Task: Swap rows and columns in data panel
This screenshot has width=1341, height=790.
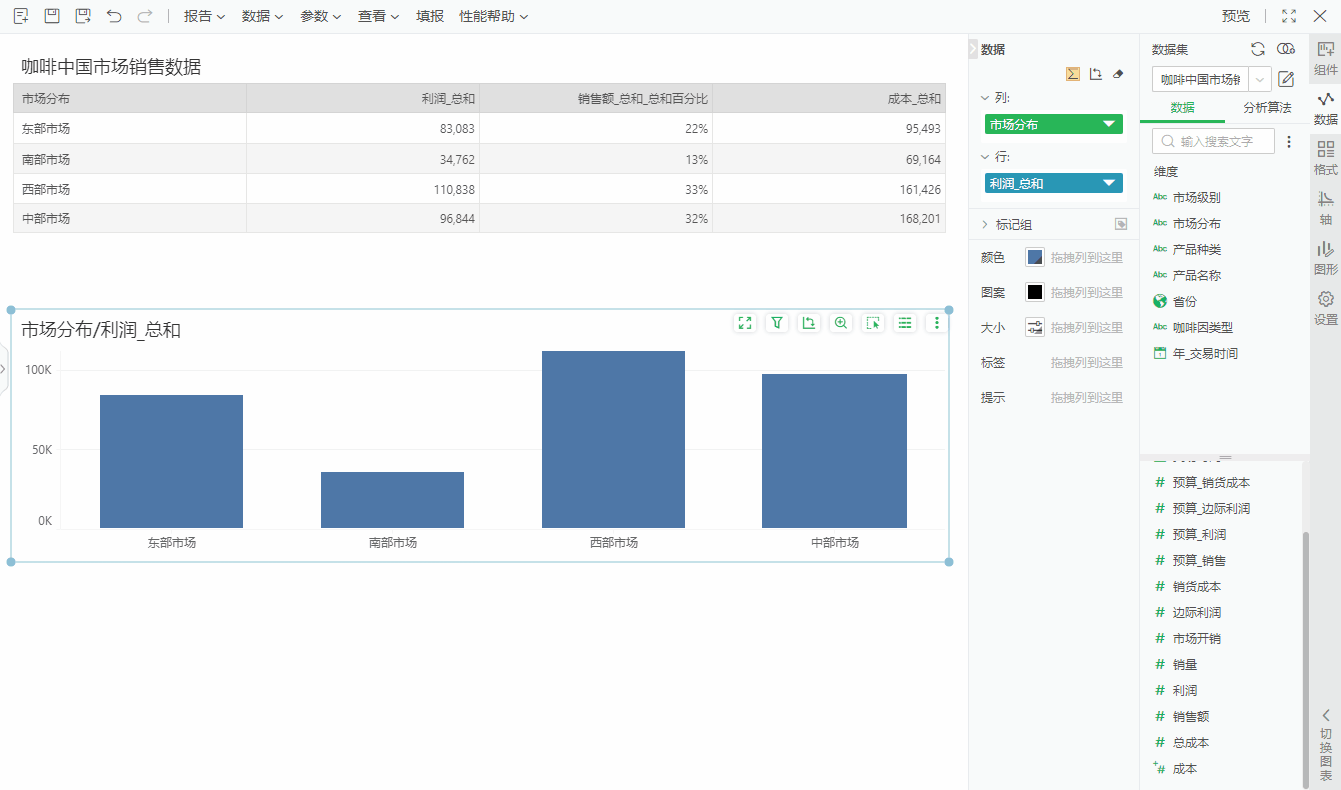Action: tap(1096, 73)
